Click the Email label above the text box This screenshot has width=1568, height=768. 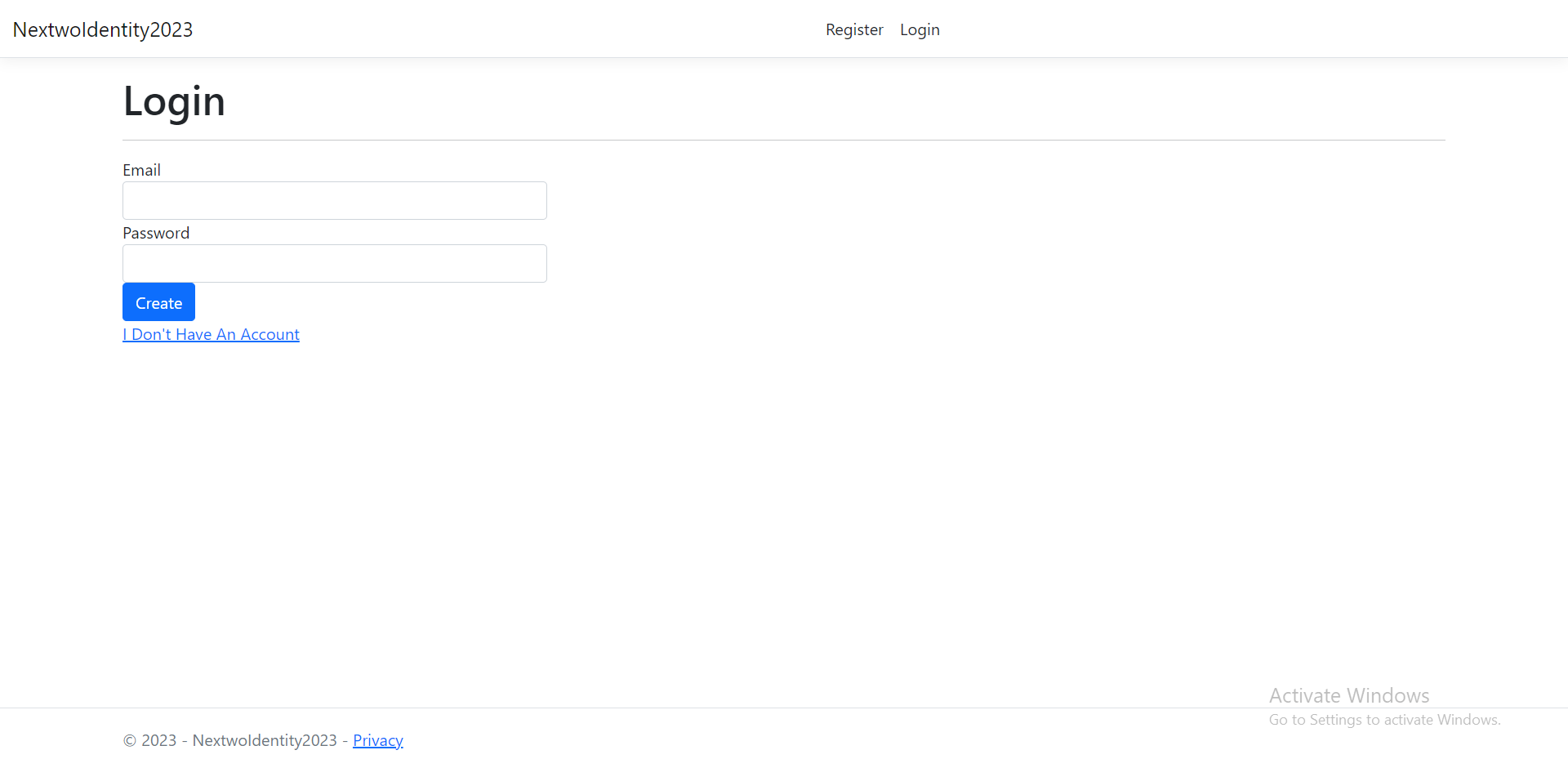click(141, 170)
